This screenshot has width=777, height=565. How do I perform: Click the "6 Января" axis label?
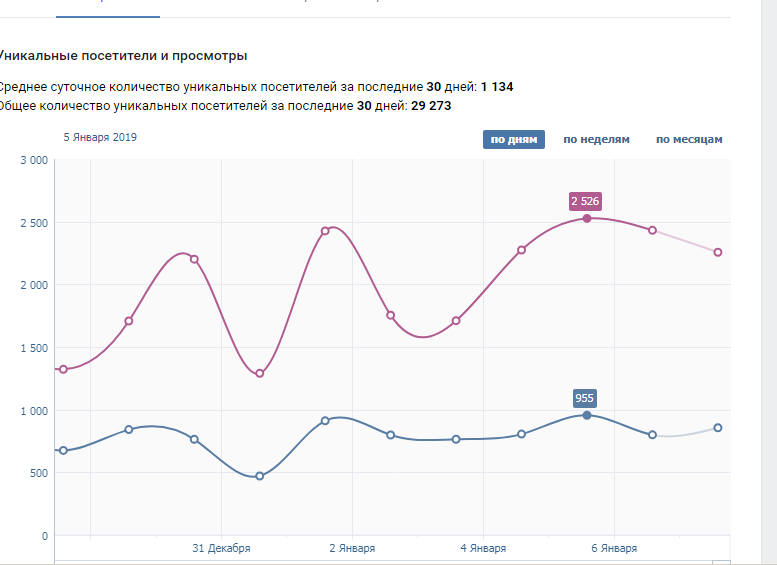click(614, 548)
